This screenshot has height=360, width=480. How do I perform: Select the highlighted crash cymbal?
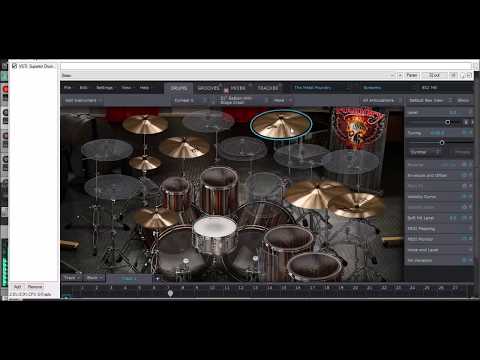point(281,124)
